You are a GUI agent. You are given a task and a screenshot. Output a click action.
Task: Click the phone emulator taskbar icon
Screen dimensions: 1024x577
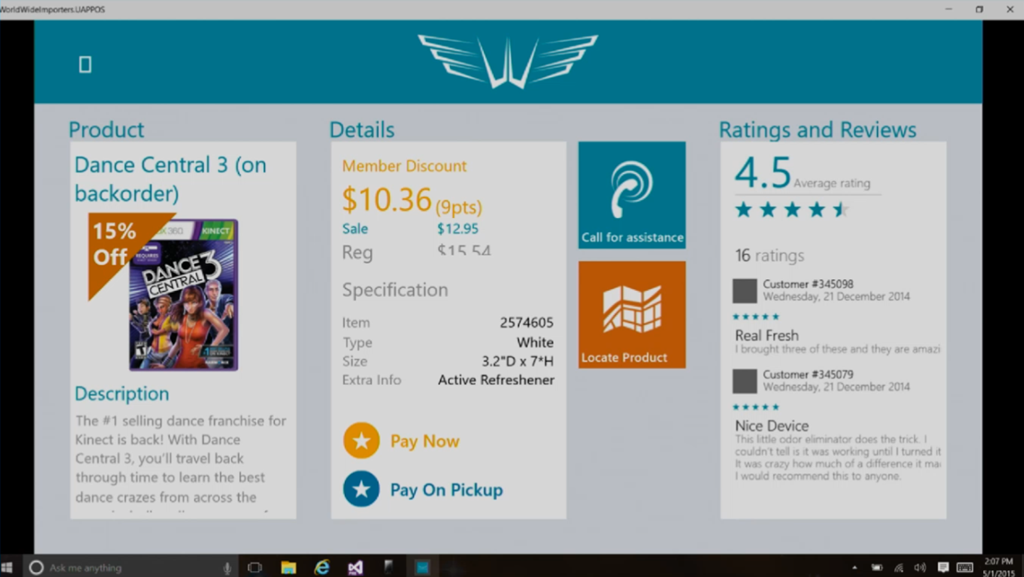pos(388,567)
